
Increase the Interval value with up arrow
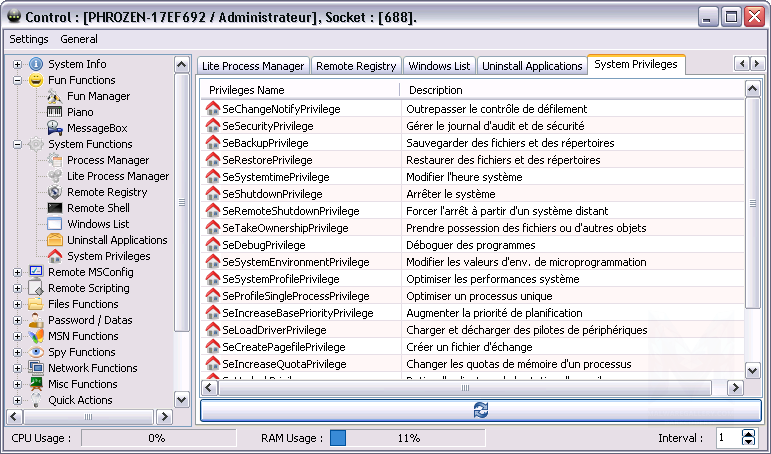pos(749,433)
